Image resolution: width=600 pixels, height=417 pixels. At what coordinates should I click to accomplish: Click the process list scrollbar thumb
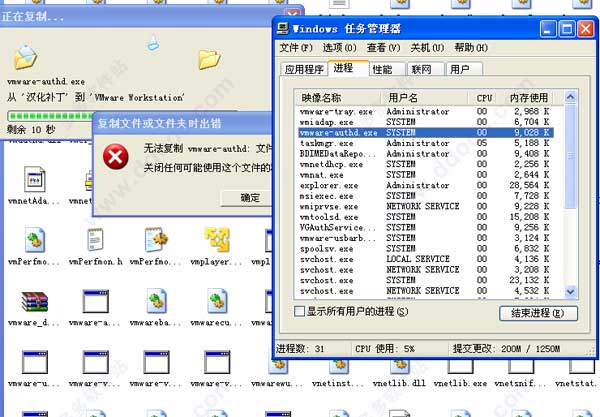pyautogui.click(x=570, y=156)
